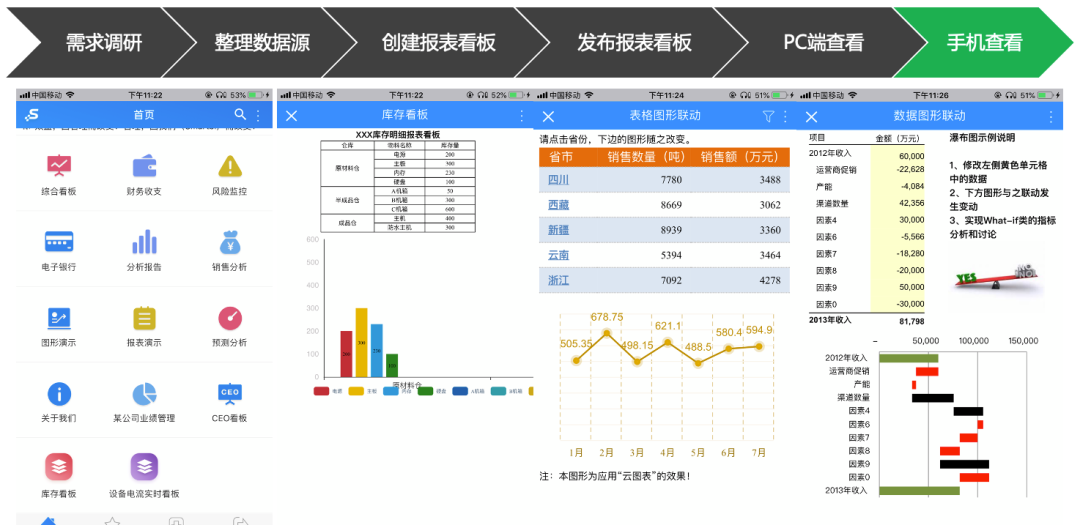Click the green legend swatch in 库存看板

point(426,391)
